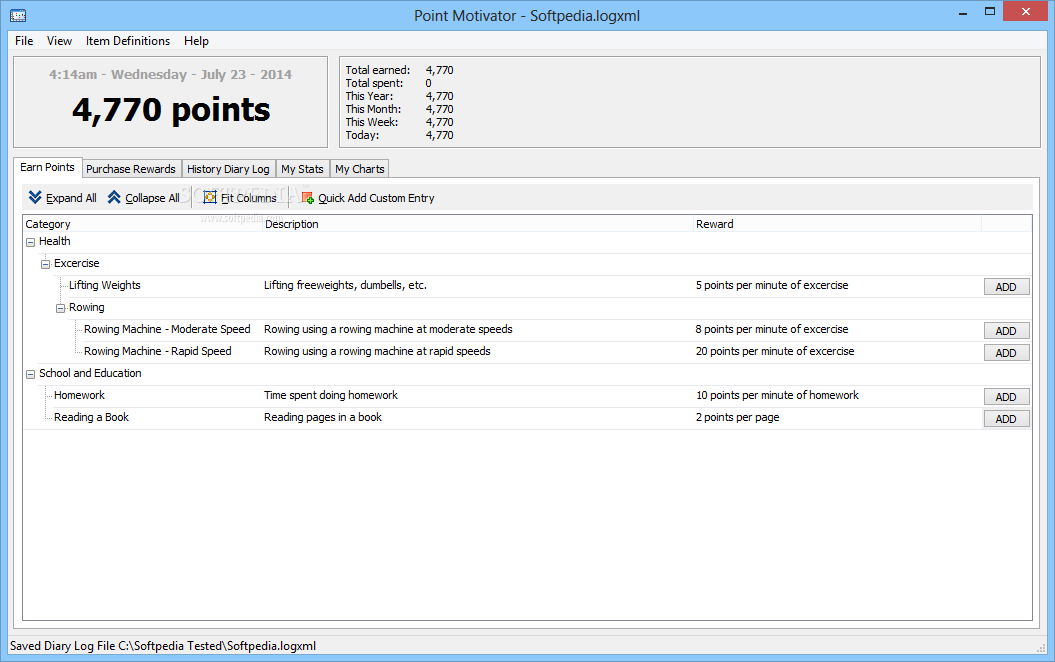Click 'Rowing using a rowing machine at rapid speeds'
The width and height of the screenshot is (1055, 662).
point(377,351)
